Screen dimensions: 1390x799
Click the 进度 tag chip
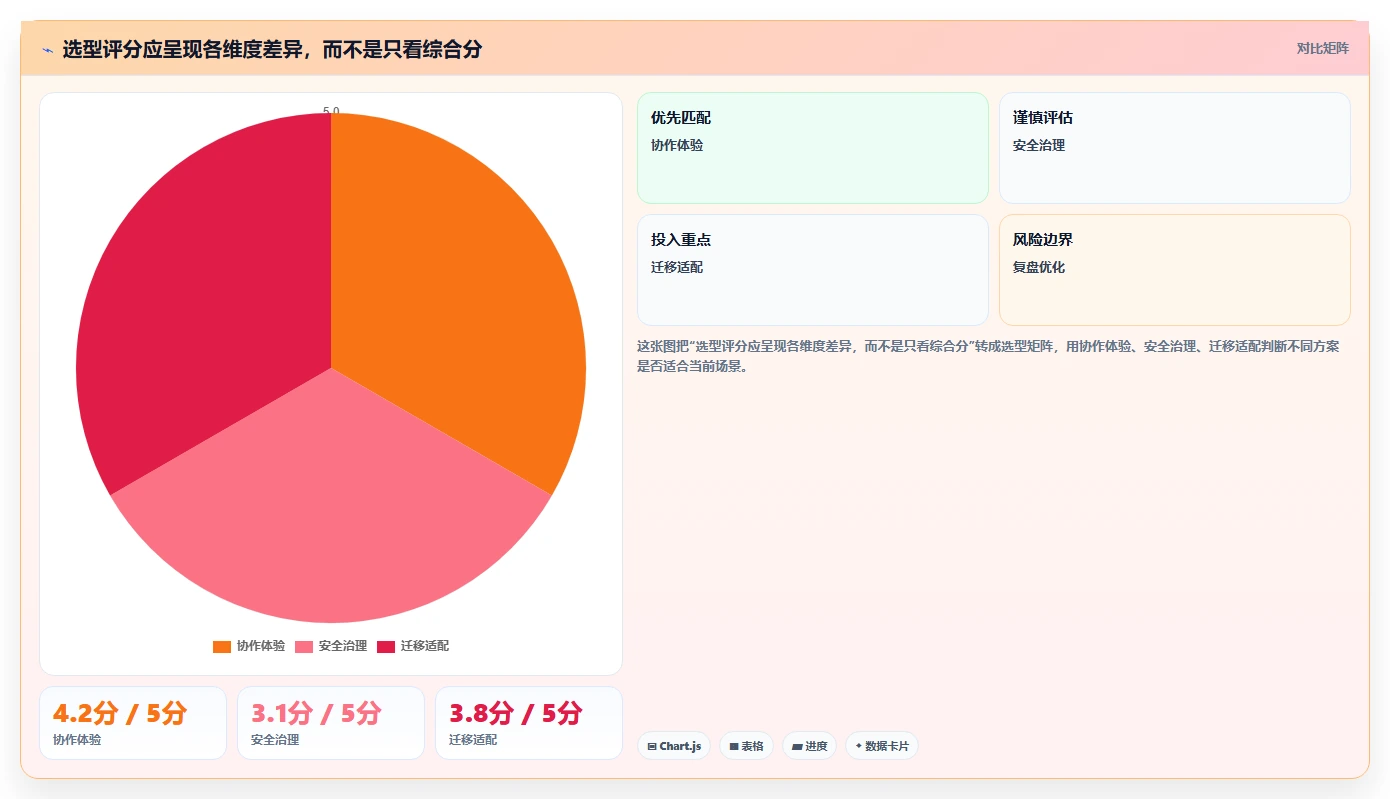[x=809, y=746]
